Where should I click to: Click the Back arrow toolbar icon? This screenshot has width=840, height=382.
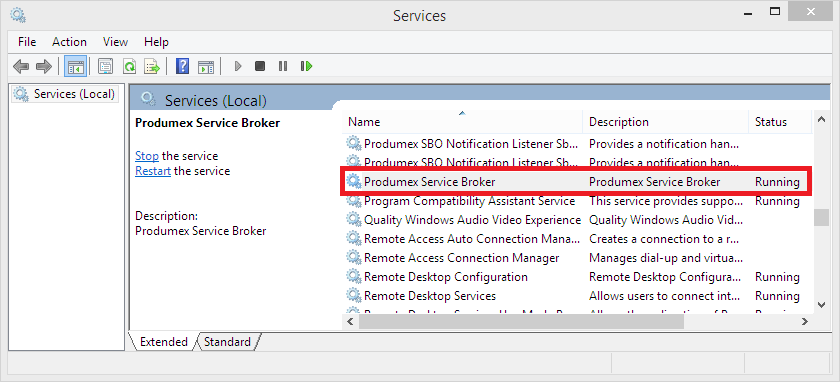(x=21, y=67)
